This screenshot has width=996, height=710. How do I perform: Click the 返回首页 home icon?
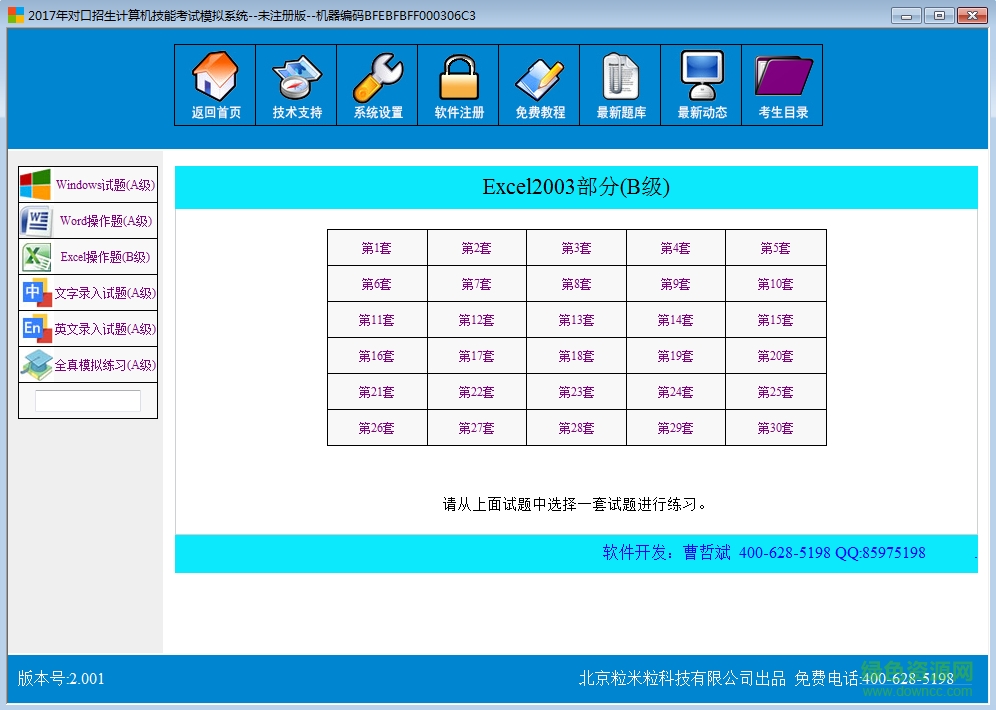point(214,85)
